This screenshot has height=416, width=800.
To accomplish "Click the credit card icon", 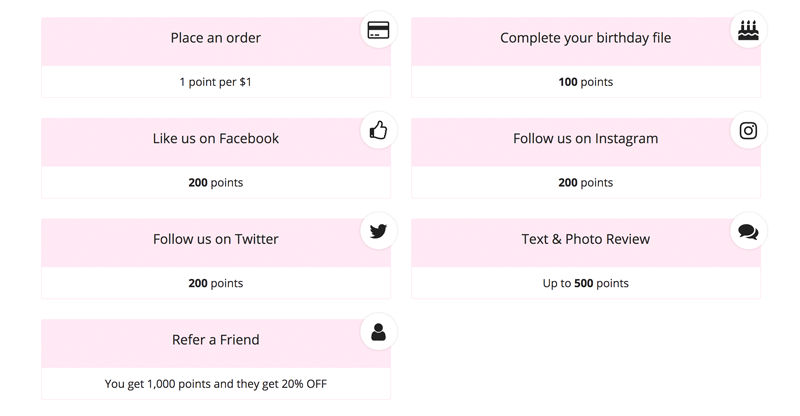I will click(x=378, y=30).
